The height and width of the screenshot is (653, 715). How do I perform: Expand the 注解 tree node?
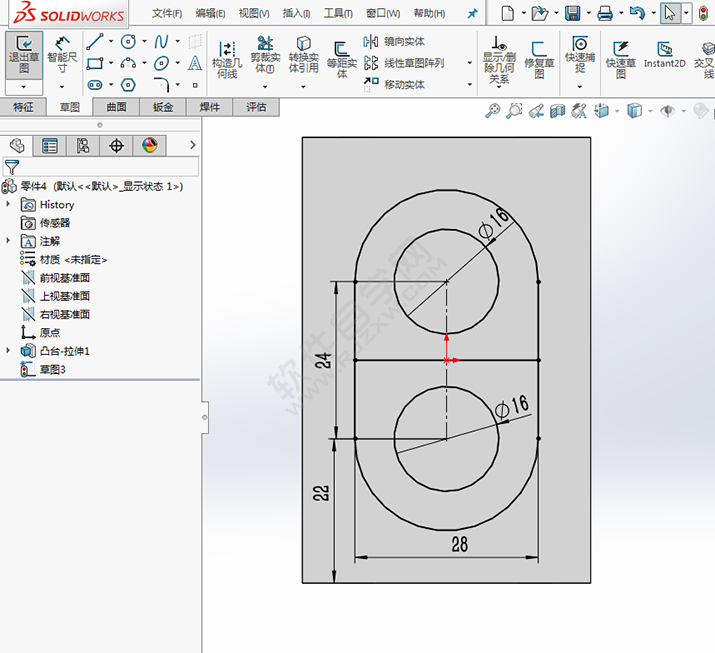click(8, 240)
